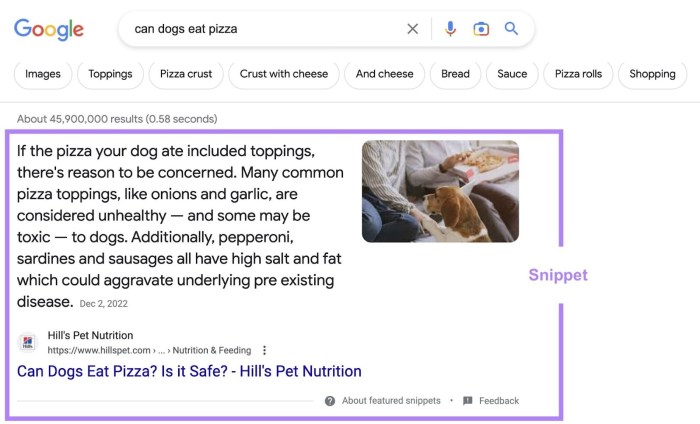Viewport: 700px width, 424px height.
Task: Click the search box with the query "can dogs eat pizza"
Action: pos(260,29)
